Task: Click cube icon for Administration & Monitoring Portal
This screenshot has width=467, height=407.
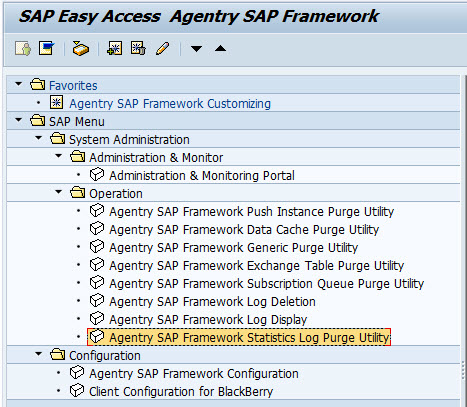Action: [x=97, y=174]
